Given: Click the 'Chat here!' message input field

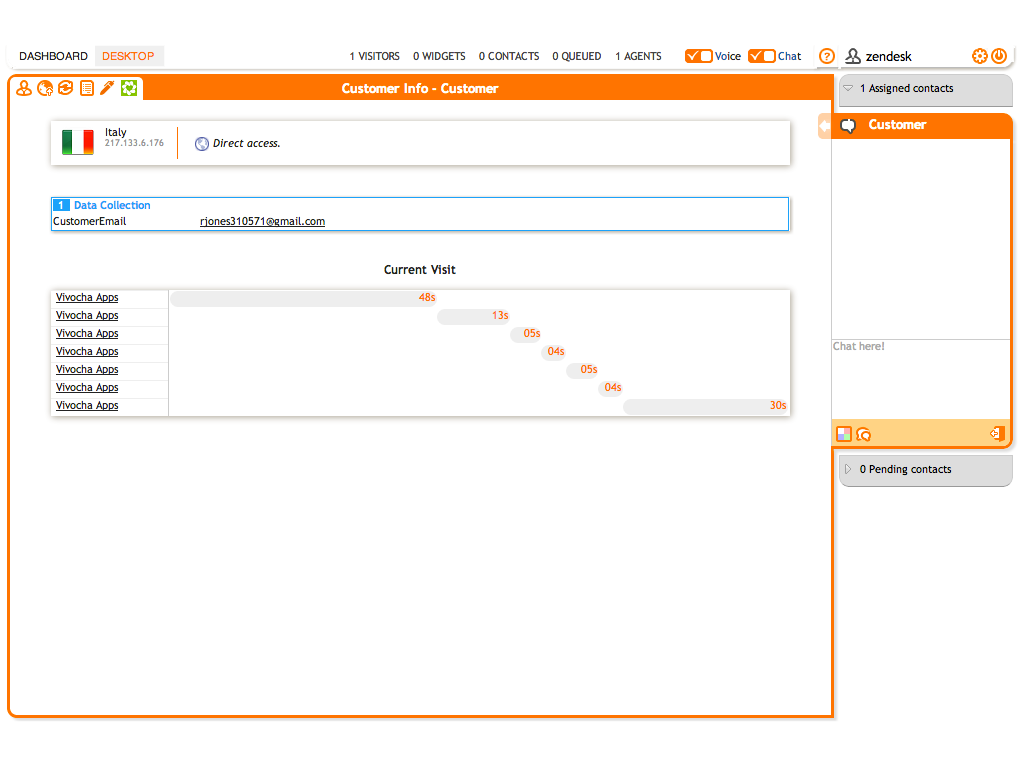Looking at the screenshot, I should (920, 378).
